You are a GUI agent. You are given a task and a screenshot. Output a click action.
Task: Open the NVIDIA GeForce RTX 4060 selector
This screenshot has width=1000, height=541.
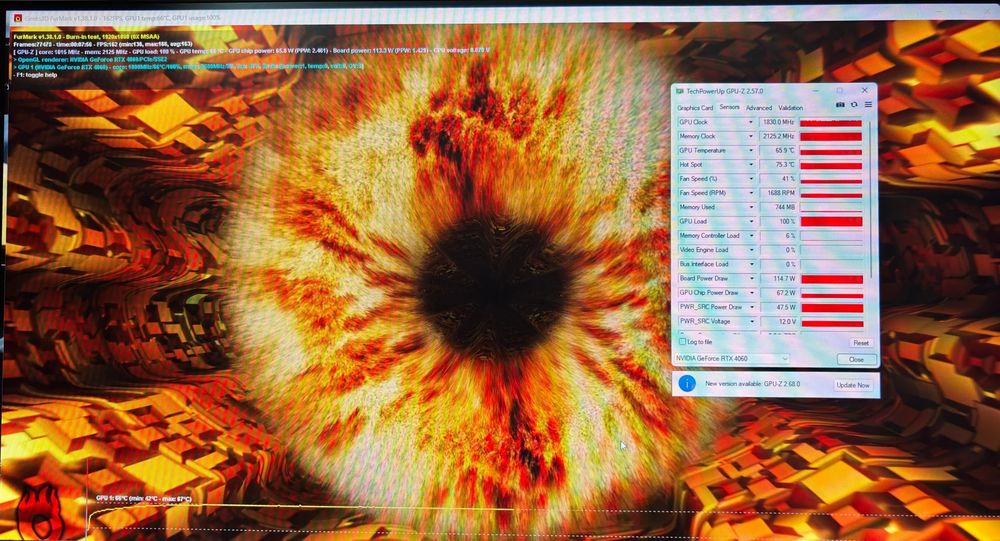click(x=732, y=359)
